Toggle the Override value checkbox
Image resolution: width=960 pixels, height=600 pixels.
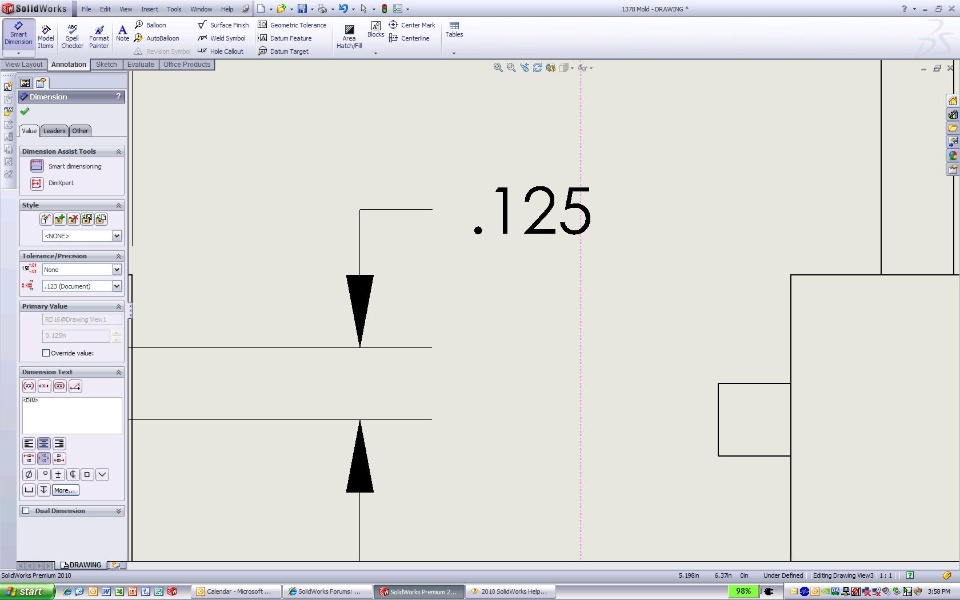(46, 353)
